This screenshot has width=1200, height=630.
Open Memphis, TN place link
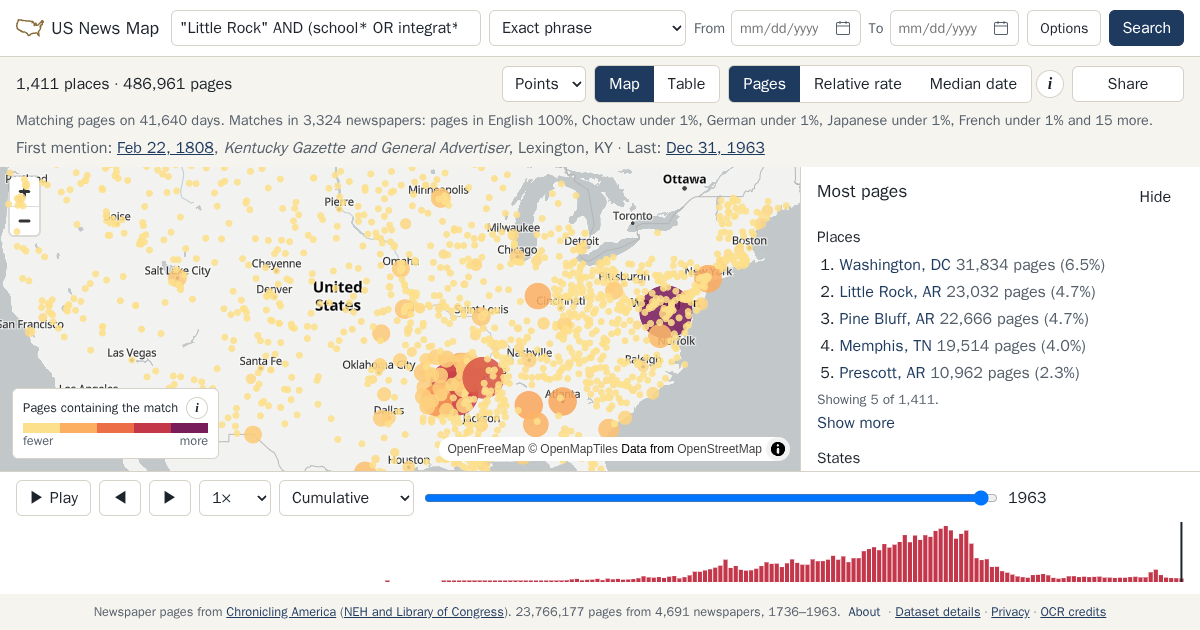pyautogui.click(x=885, y=346)
